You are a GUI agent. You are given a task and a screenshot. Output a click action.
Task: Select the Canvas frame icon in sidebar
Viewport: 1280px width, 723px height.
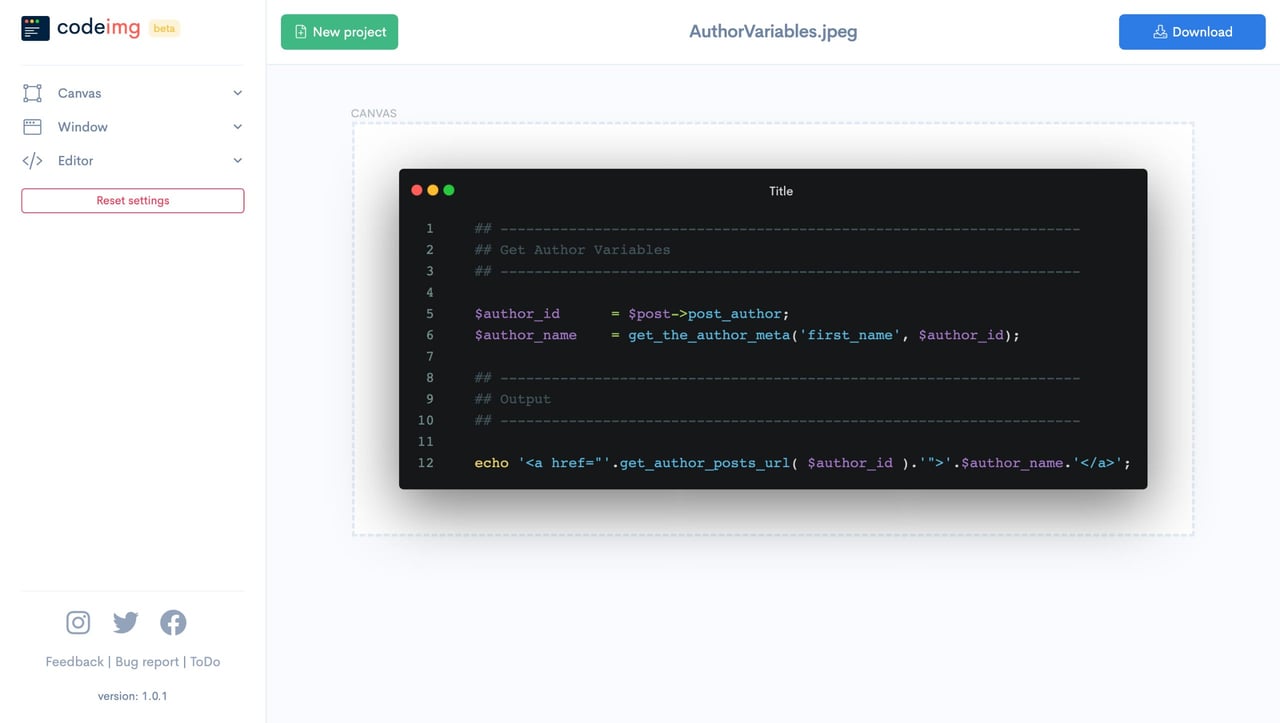coord(33,92)
